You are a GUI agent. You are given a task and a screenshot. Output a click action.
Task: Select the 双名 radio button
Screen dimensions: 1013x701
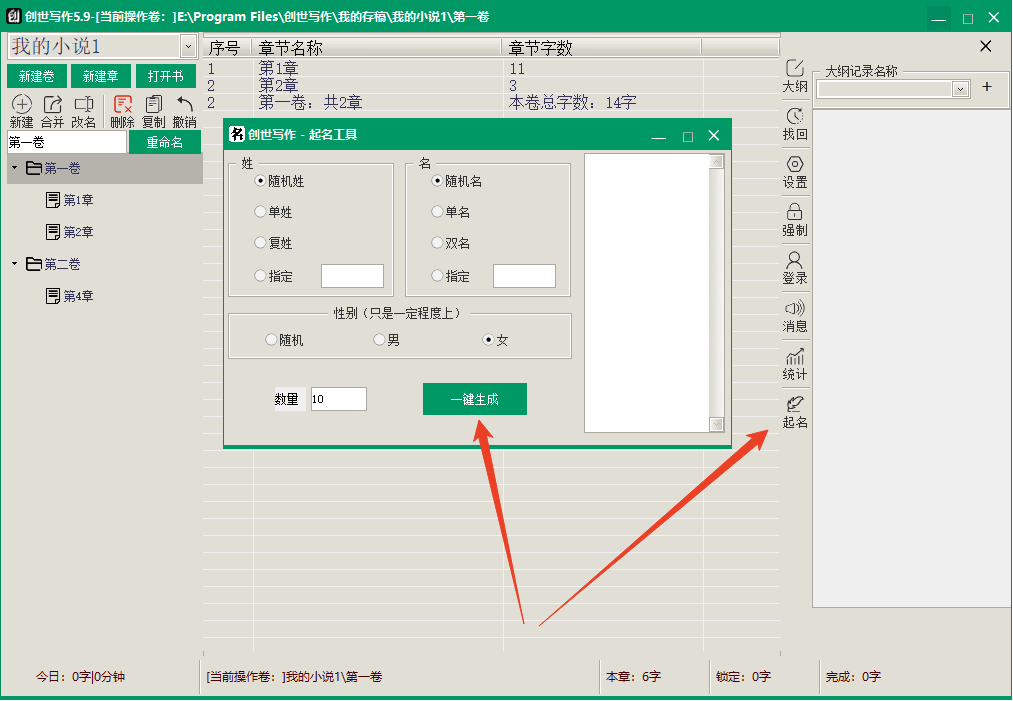coord(437,243)
